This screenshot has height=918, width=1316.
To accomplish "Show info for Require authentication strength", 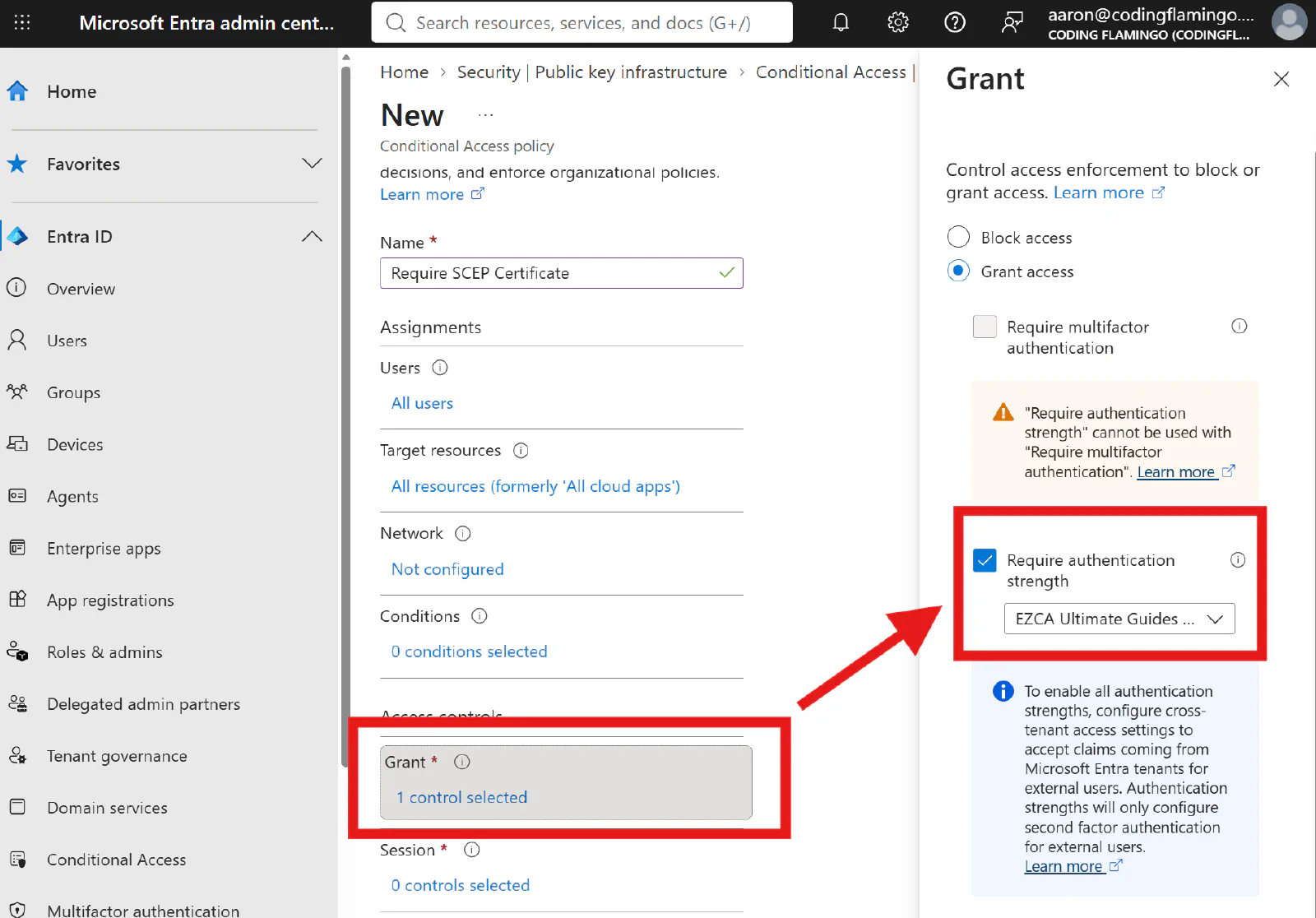I will pyautogui.click(x=1238, y=560).
